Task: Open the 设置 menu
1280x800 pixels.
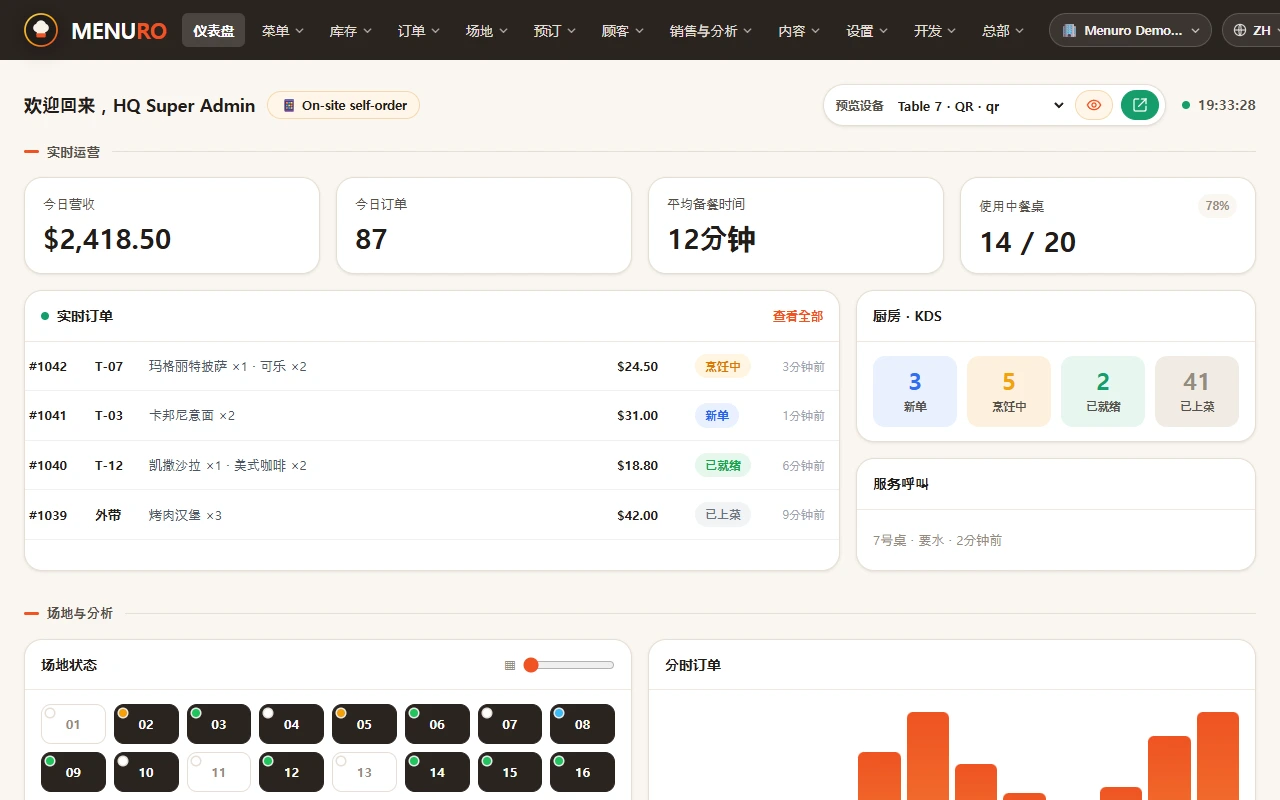Action: (x=867, y=31)
